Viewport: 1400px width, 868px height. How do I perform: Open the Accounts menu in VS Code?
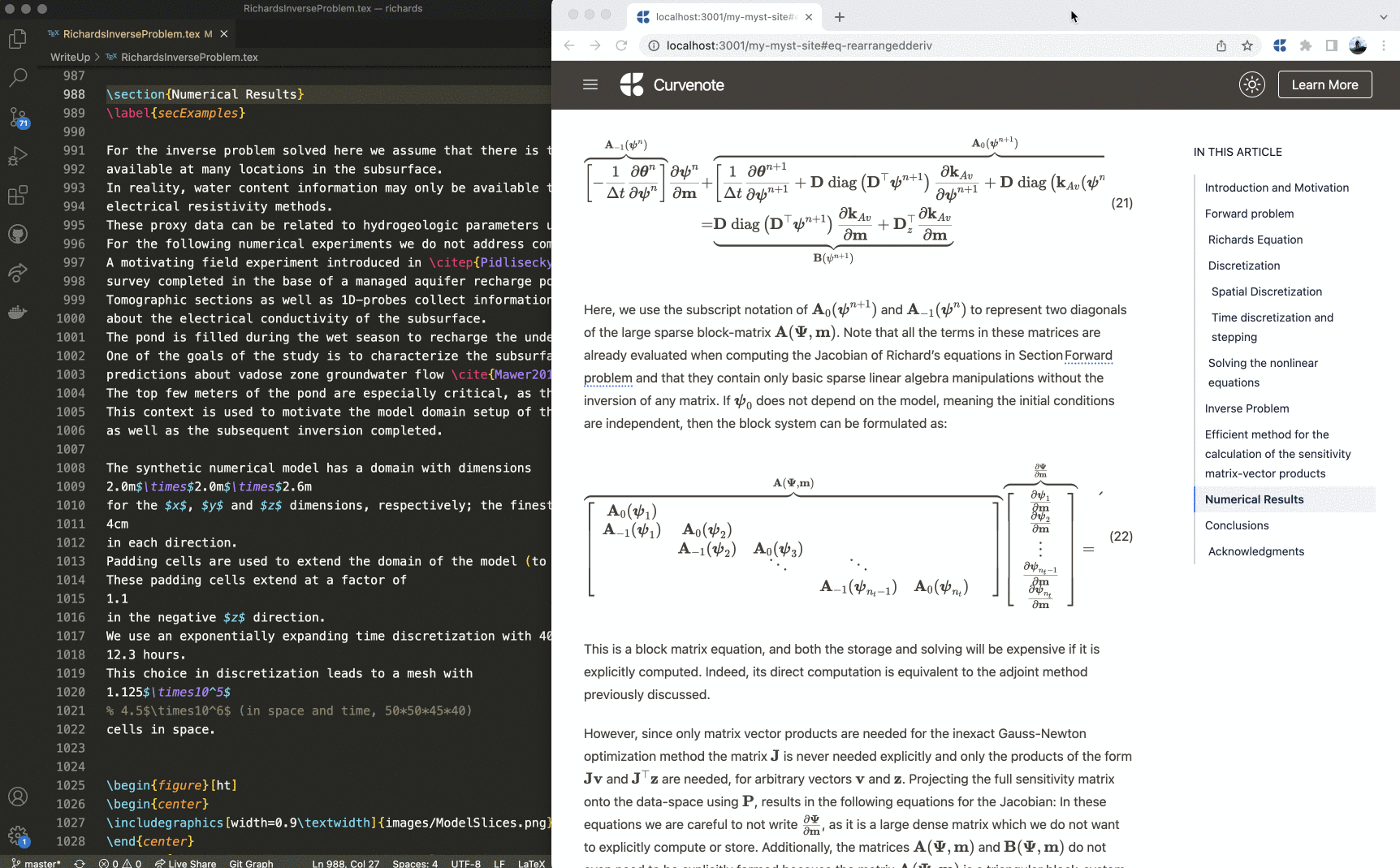pyautogui.click(x=18, y=797)
